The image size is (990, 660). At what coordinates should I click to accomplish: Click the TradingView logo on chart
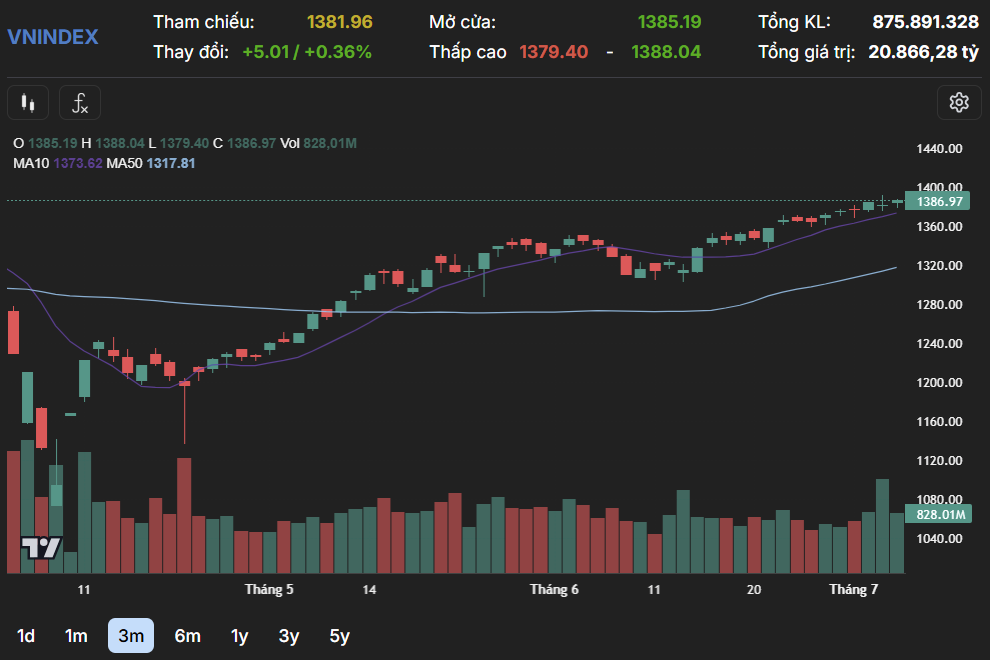[x=42, y=547]
